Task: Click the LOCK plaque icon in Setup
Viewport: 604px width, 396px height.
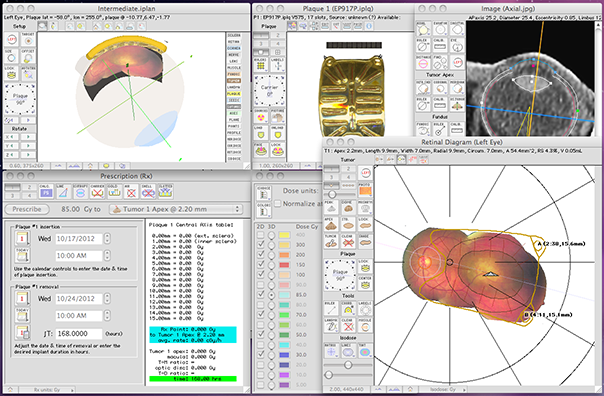Action: [11, 74]
